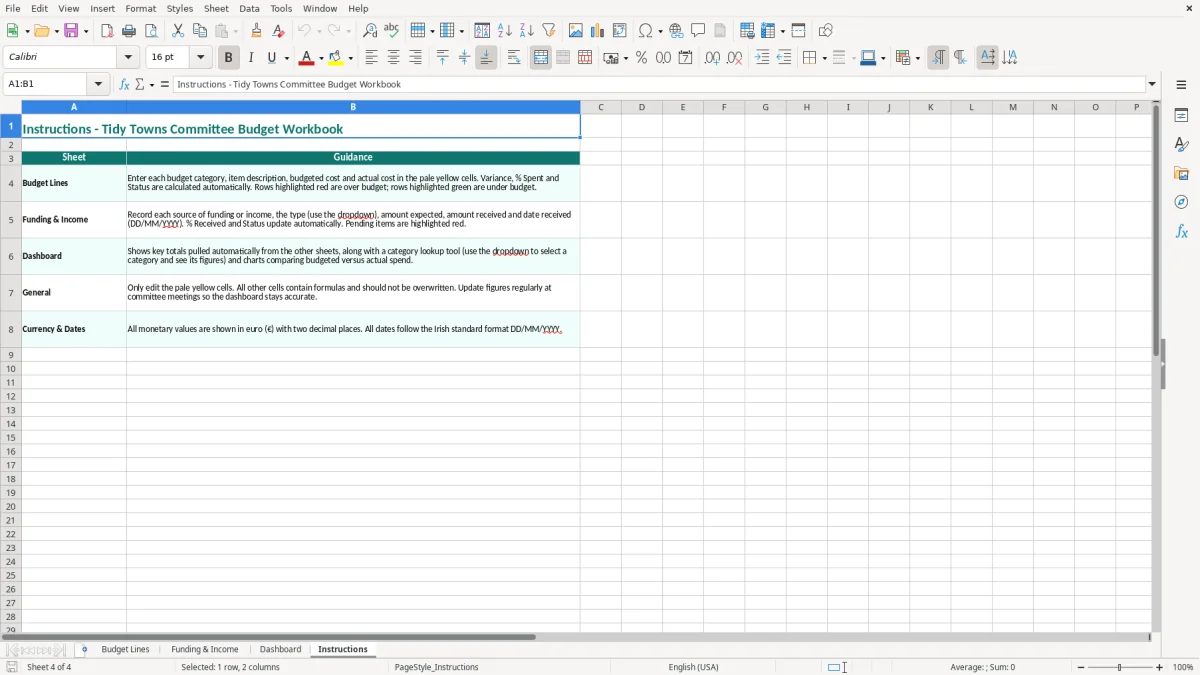Screen dimensions: 1200x675
Task: Toggle Wrap Text for the cell
Action: (x=514, y=58)
